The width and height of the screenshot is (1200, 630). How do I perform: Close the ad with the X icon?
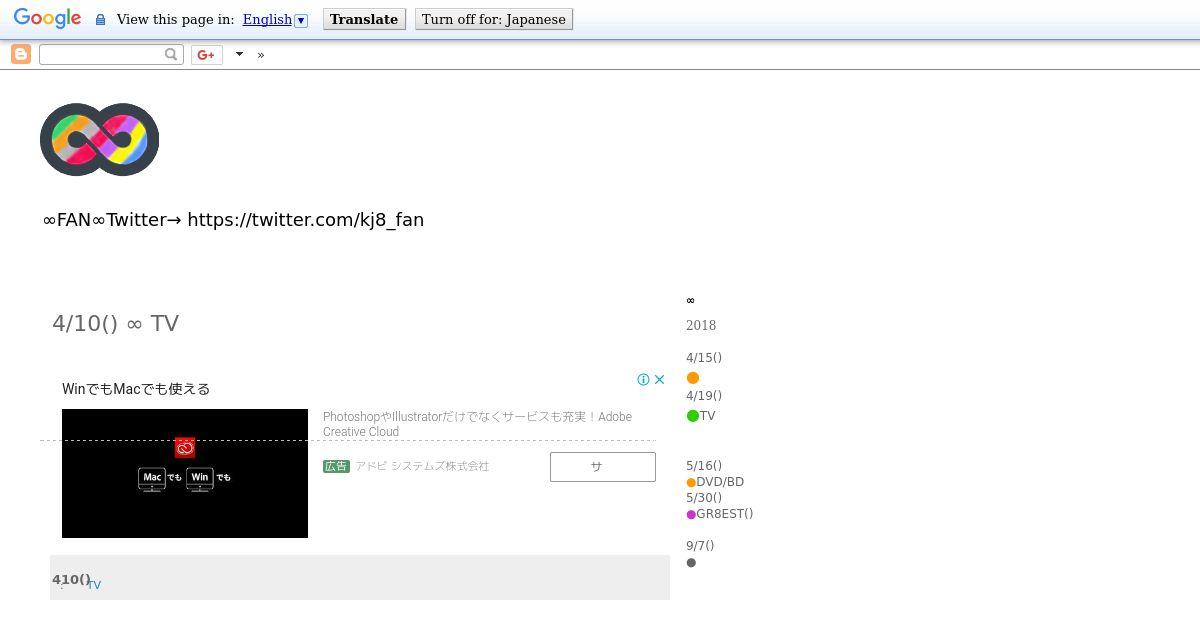[659, 379]
